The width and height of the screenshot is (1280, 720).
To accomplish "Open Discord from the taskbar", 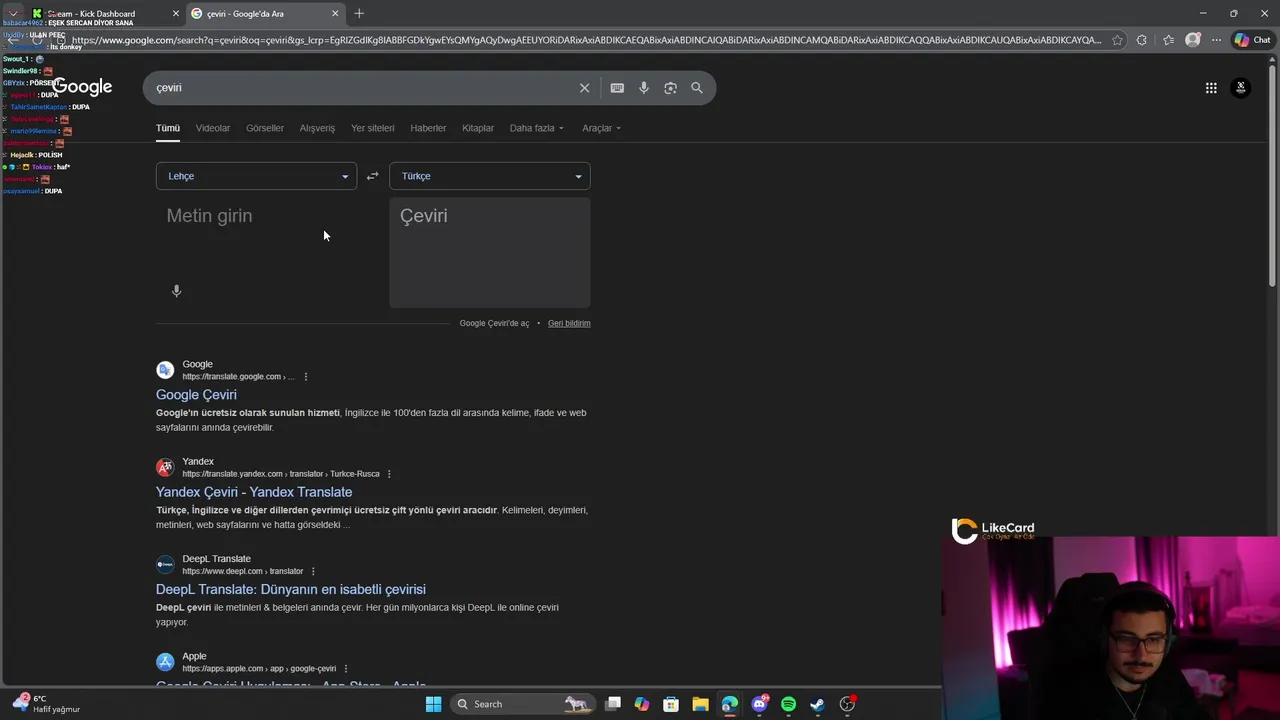I will pos(759,704).
